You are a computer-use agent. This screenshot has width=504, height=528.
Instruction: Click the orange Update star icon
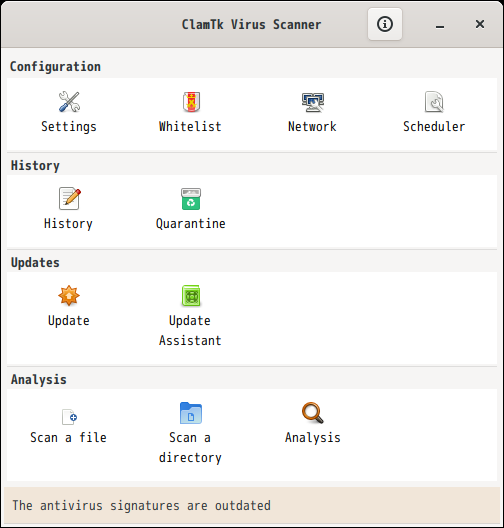click(69, 295)
